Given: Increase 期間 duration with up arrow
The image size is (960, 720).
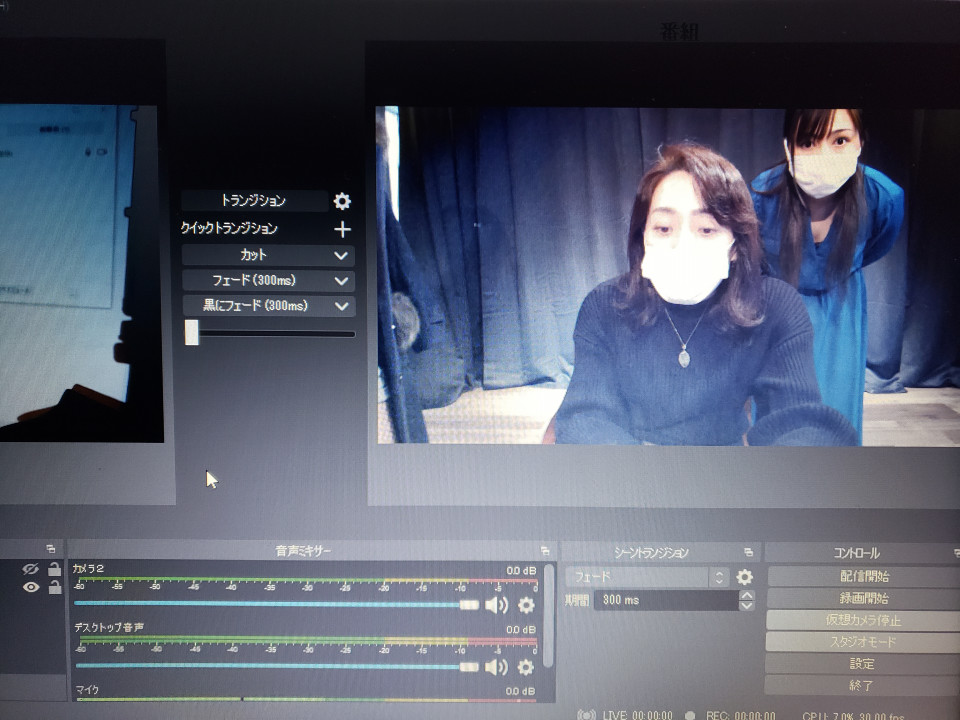Looking at the screenshot, I should (746, 595).
